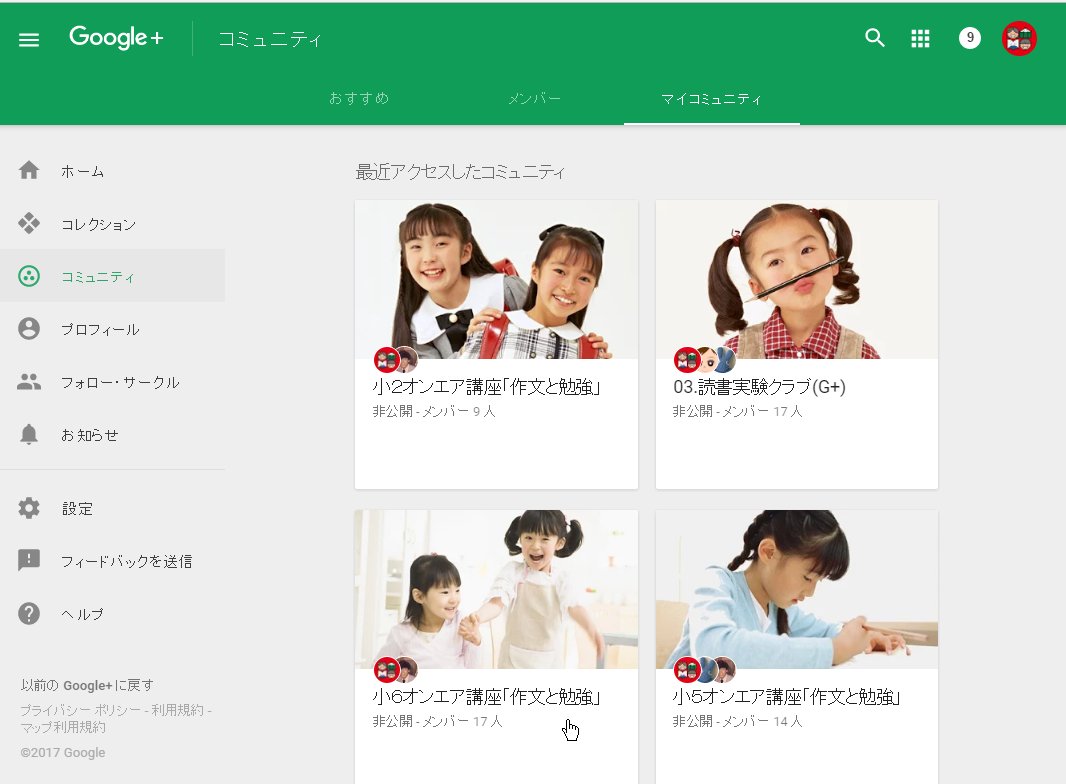
Task: Click the プロフィール person icon
Action: pyautogui.click(x=29, y=328)
